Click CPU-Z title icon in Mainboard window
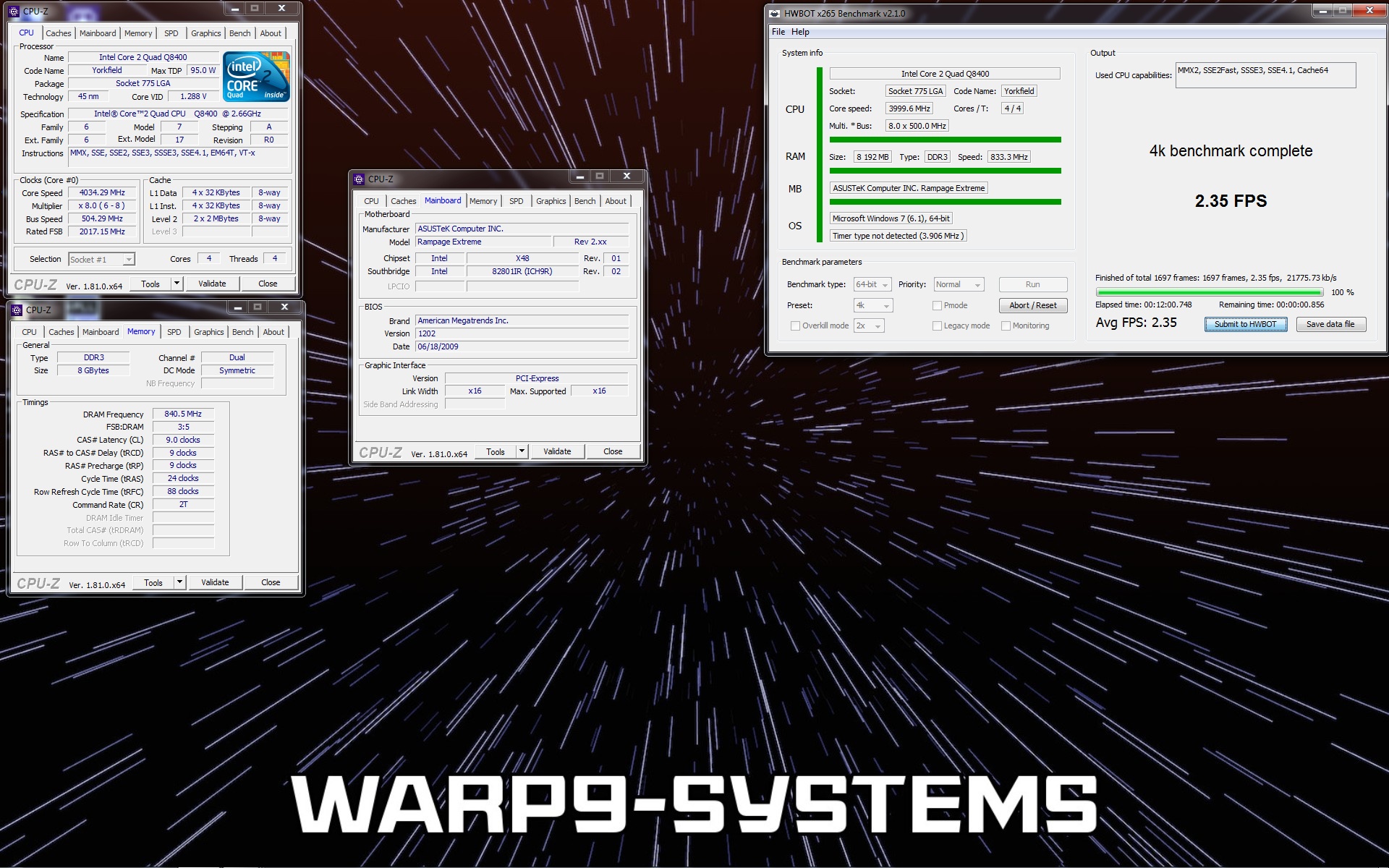 tap(359, 179)
